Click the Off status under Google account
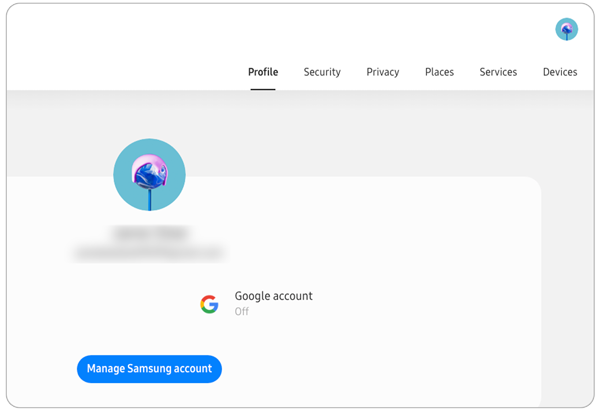 [241, 312]
